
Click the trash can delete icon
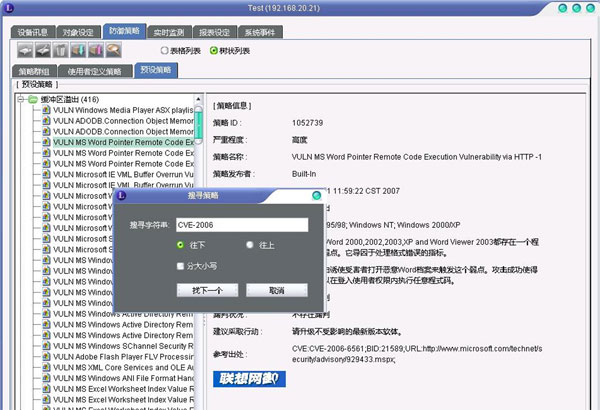click(x=59, y=50)
